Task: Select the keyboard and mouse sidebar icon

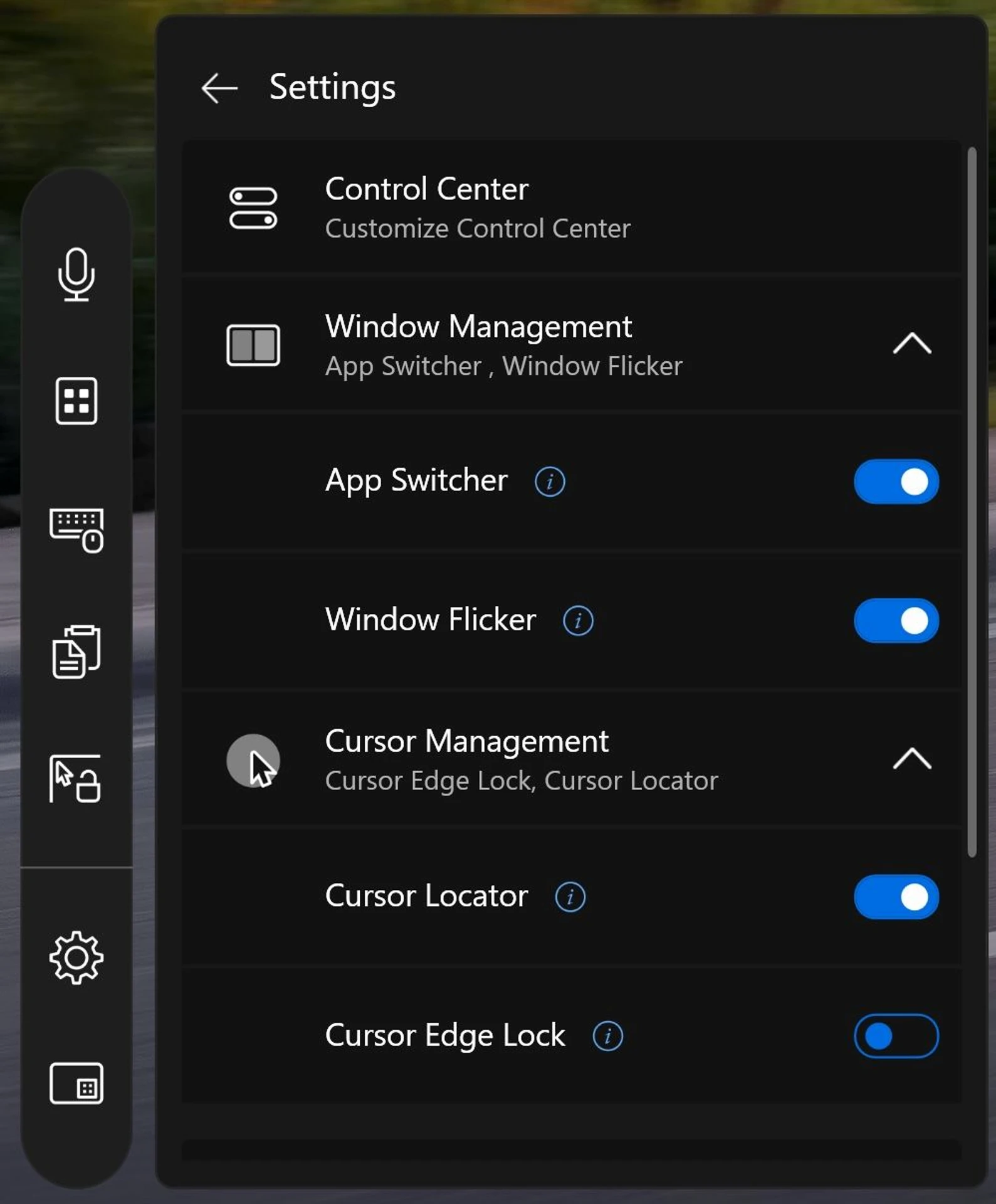Action: click(x=76, y=531)
